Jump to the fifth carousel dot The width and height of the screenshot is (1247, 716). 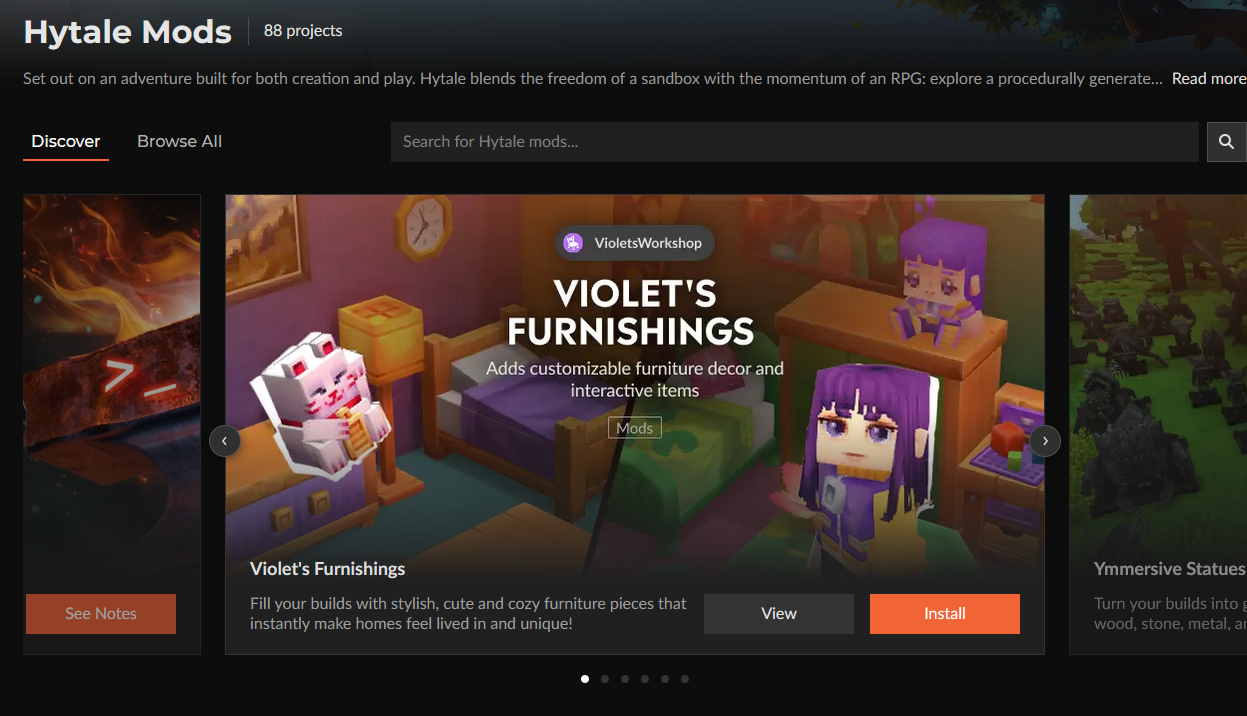(x=665, y=679)
